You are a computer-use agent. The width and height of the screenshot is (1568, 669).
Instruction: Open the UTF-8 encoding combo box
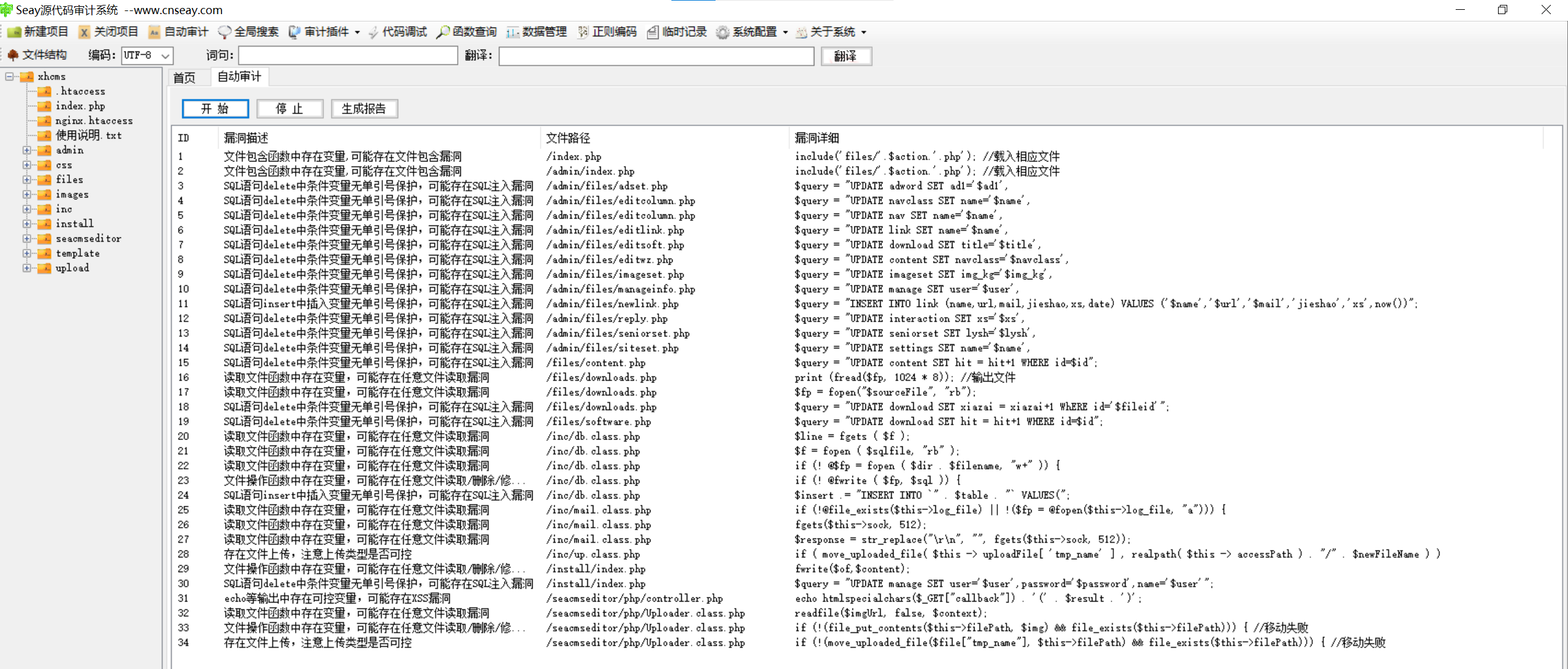[x=165, y=56]
